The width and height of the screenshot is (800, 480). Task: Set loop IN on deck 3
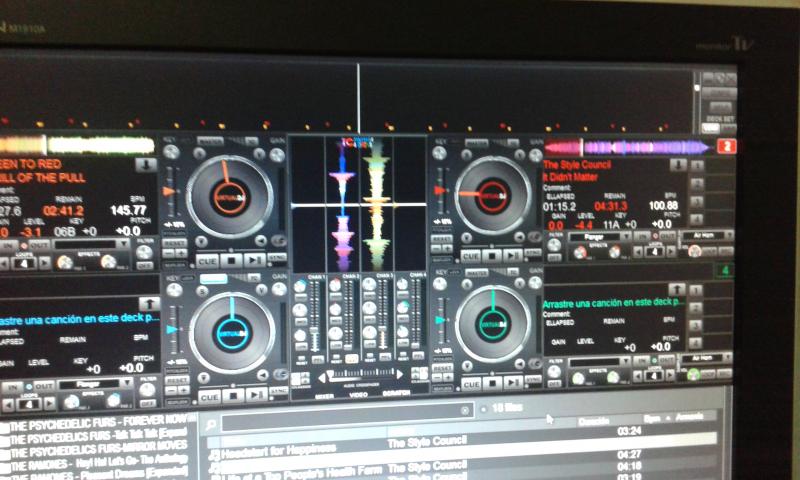(x=12, y=388)
